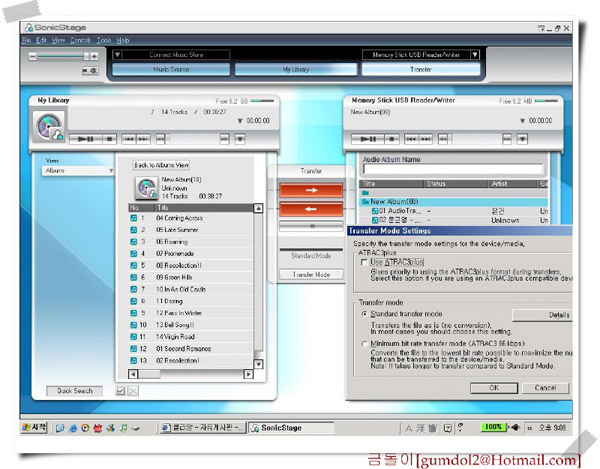Skip to previous track in My Library
The width and height of the screenshot is (600, 469).
(x=129, y=139)
